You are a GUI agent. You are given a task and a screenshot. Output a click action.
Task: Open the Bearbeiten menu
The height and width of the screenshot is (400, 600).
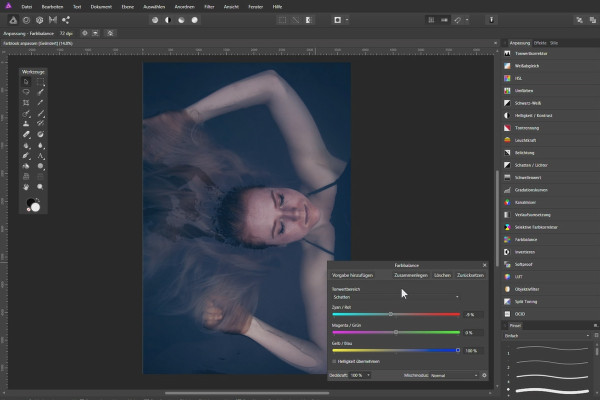tap(52, 7)
